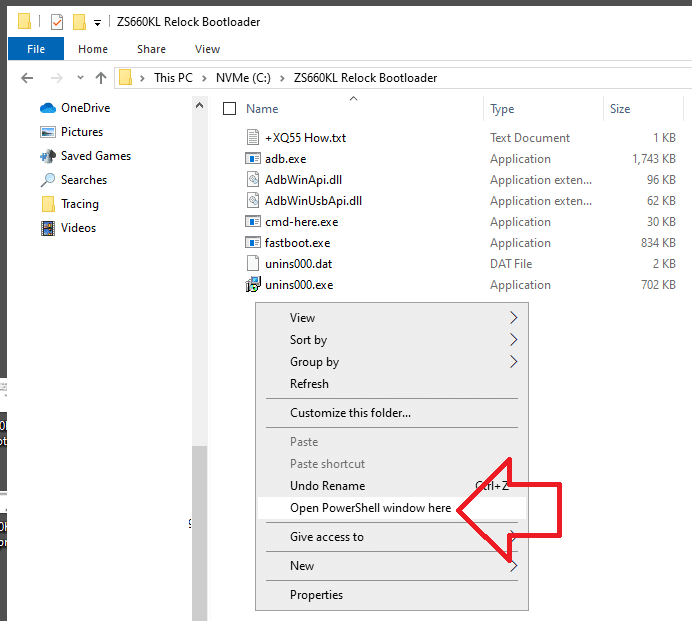Image resolution: width=692 pixels, height=621 pixels.
Task: Click the +XQ55 How.txt document icon
Action: (253, 138)
